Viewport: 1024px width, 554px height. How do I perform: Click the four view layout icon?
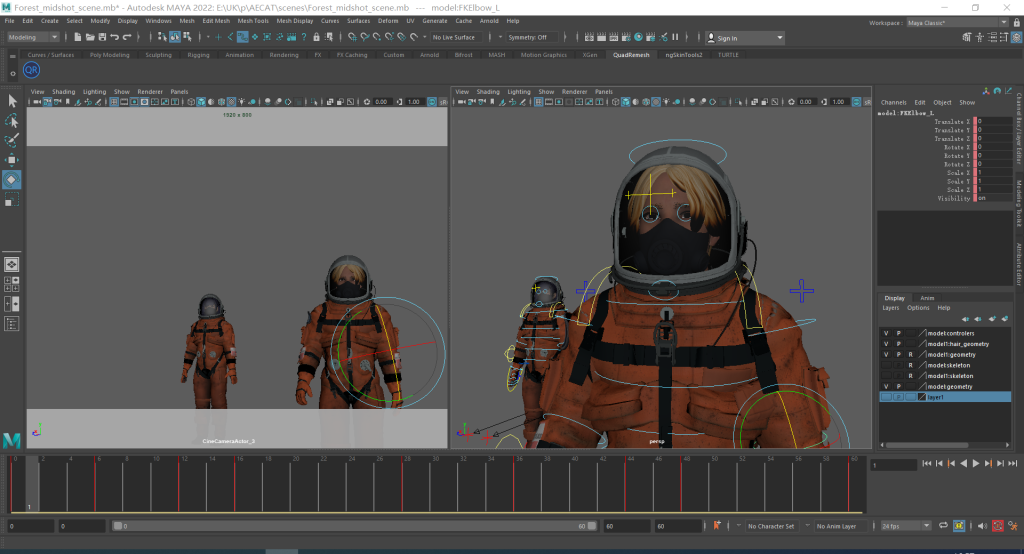(x=12, y=284)
